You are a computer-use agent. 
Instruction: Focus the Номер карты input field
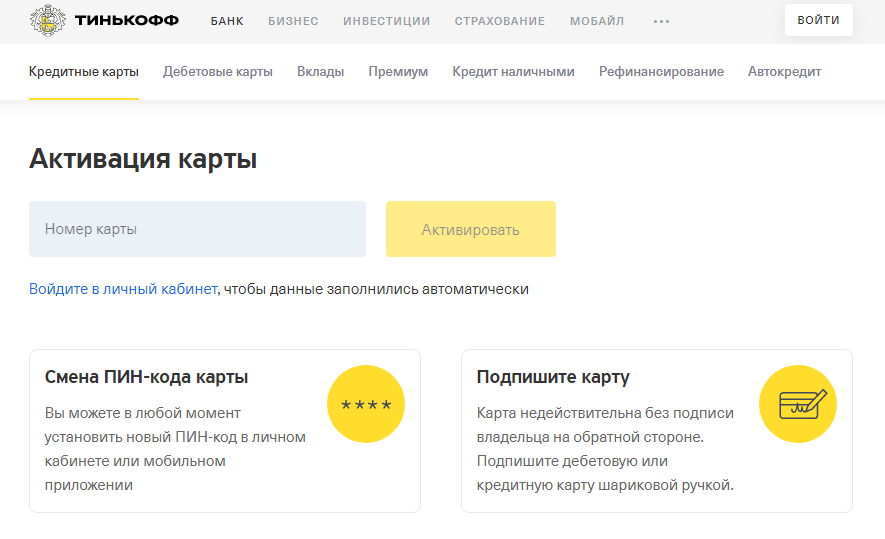coord(197,229)
